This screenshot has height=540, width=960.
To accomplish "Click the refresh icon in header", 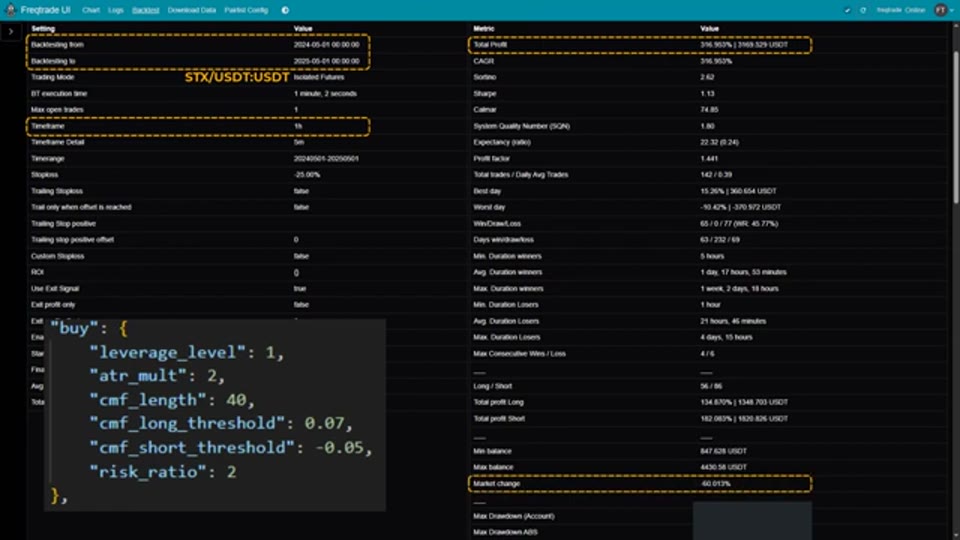I will (x=863, y=10).
